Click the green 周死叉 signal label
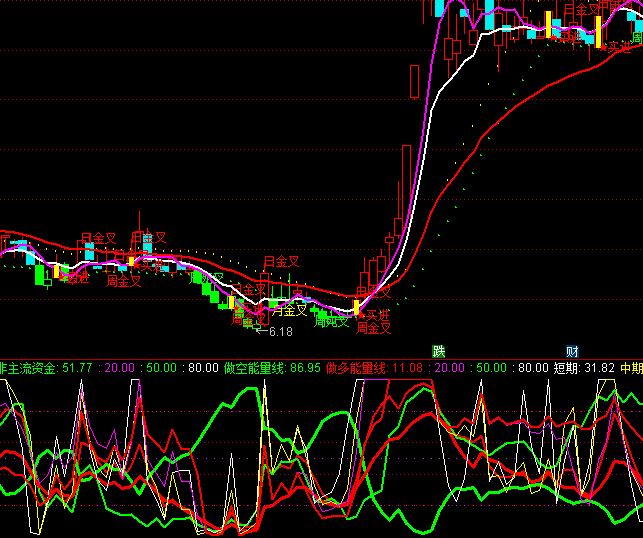Viewport: 643px width, 538px height. 331,321
